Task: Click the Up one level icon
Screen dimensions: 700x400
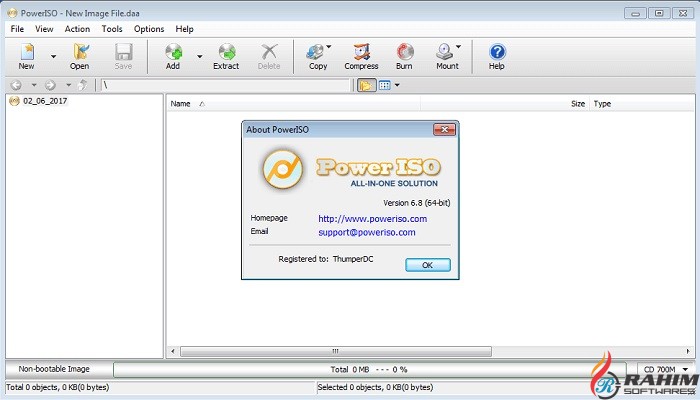Action: point(83,85)
